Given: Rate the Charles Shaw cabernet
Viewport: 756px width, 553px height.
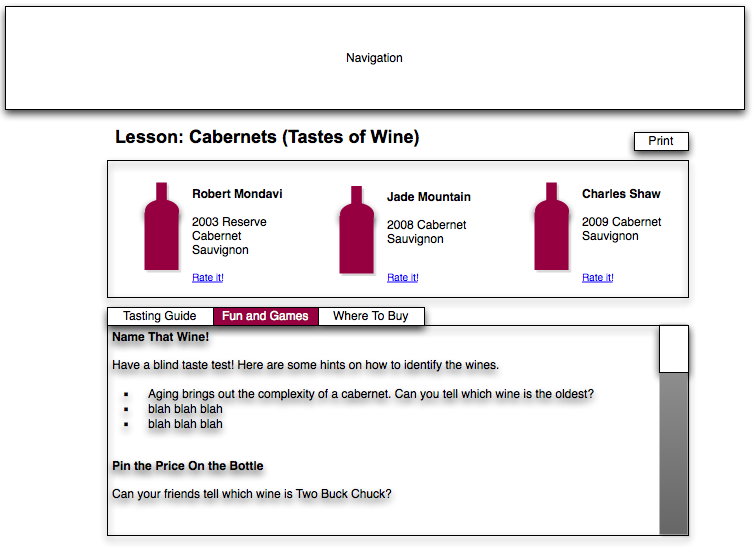Looking at the screenshot, I should click(597, 277).
